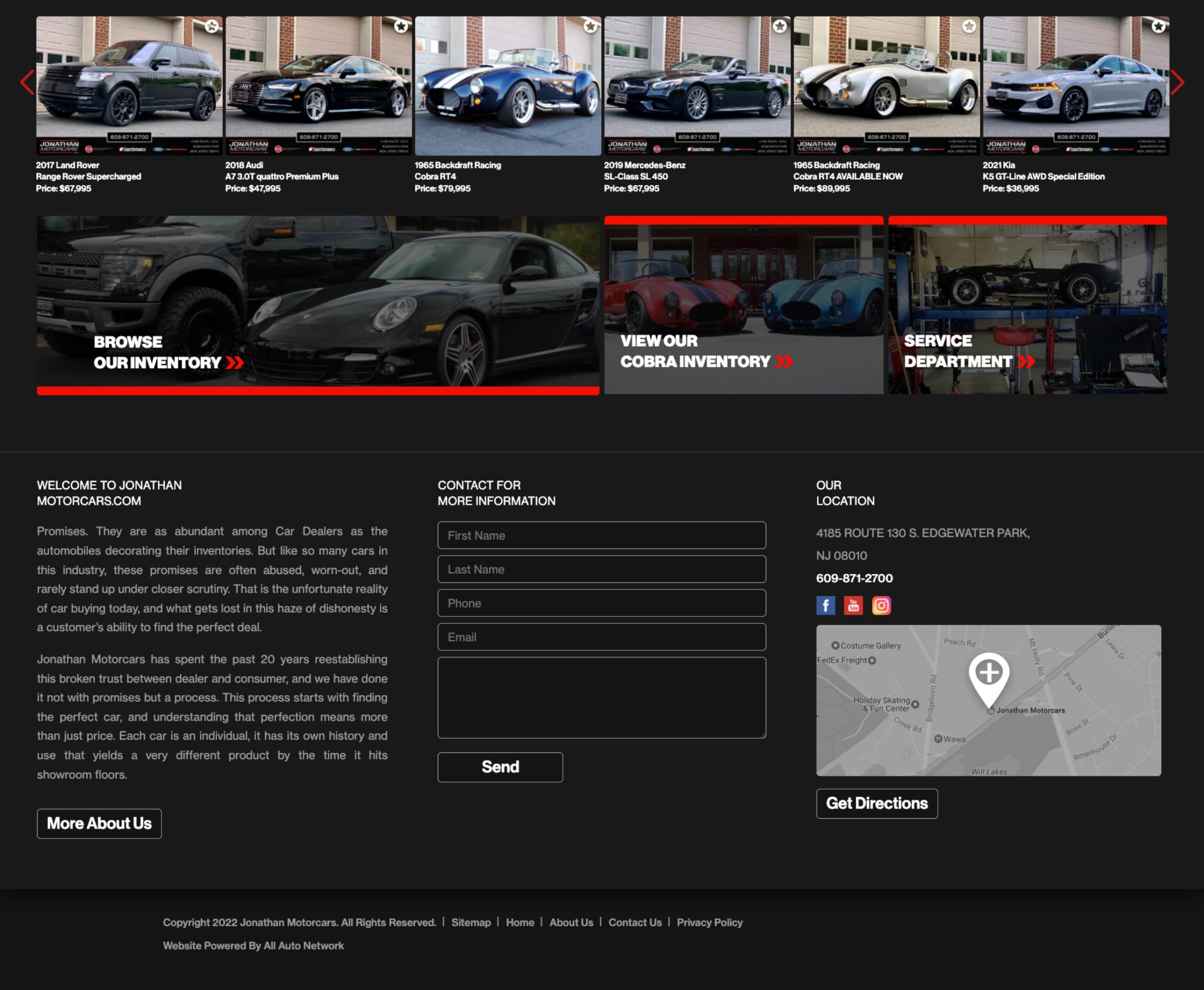Open the Service Department banner
The height and width of the screenshot is (990, 1204).
(x=1027, y=305)
